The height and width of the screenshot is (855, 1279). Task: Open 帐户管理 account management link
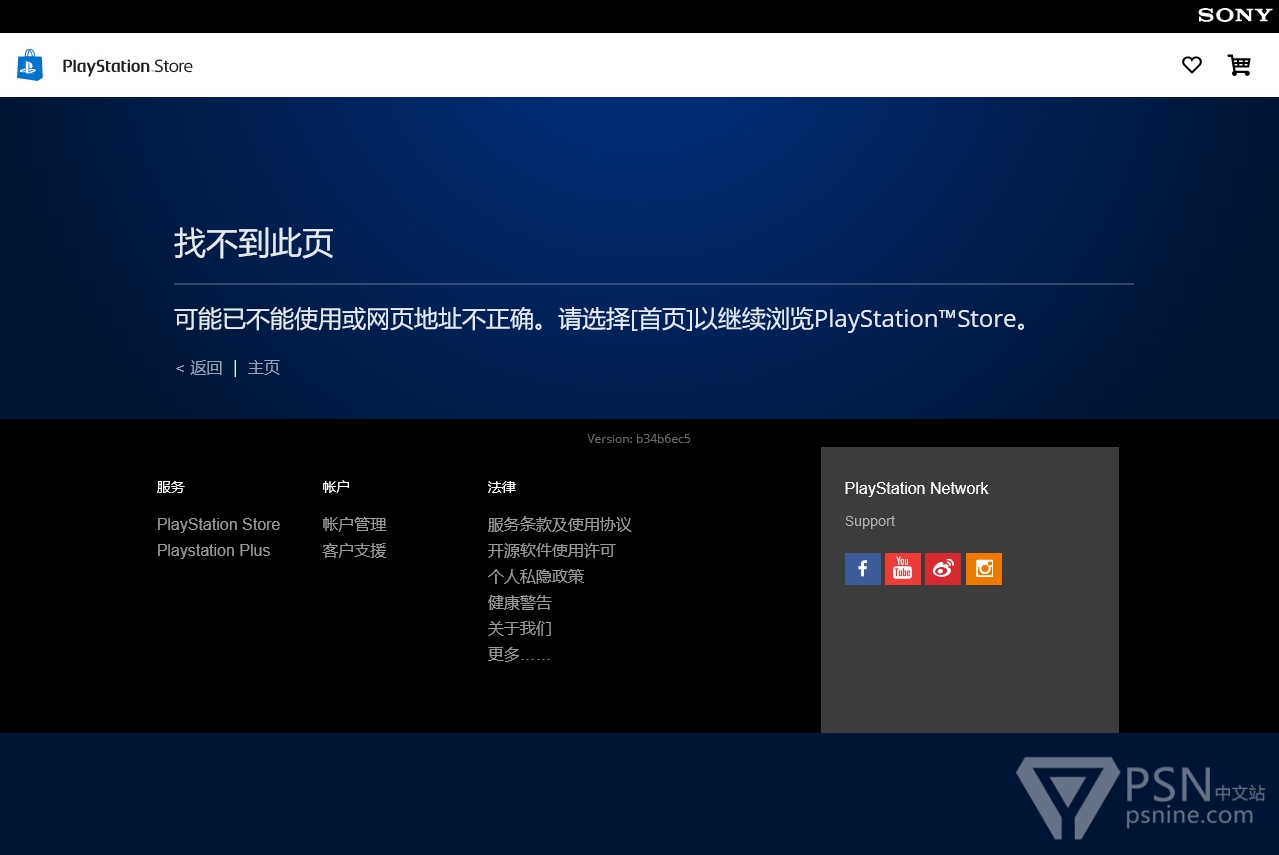tap(354, 525)
